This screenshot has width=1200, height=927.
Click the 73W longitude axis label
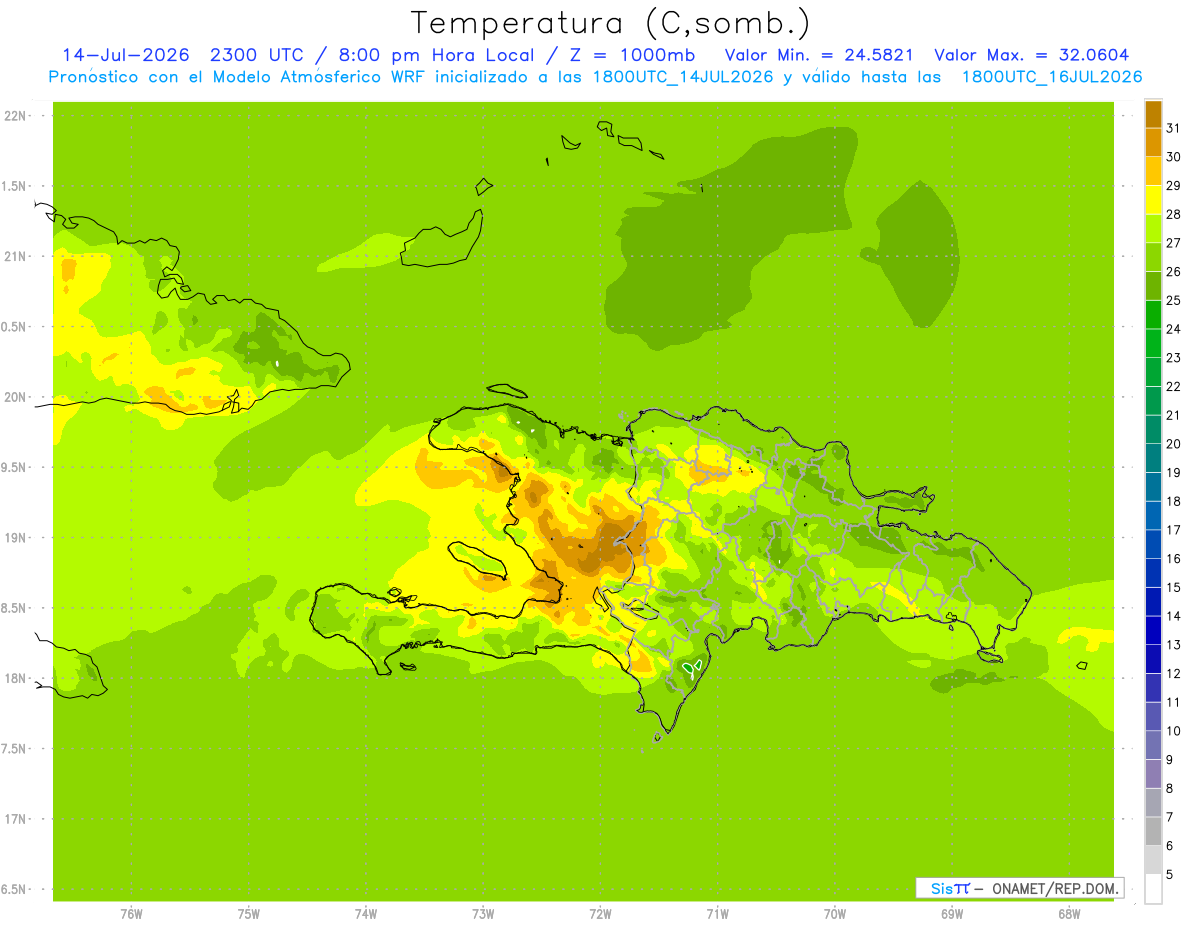click(x=483, y=914)
